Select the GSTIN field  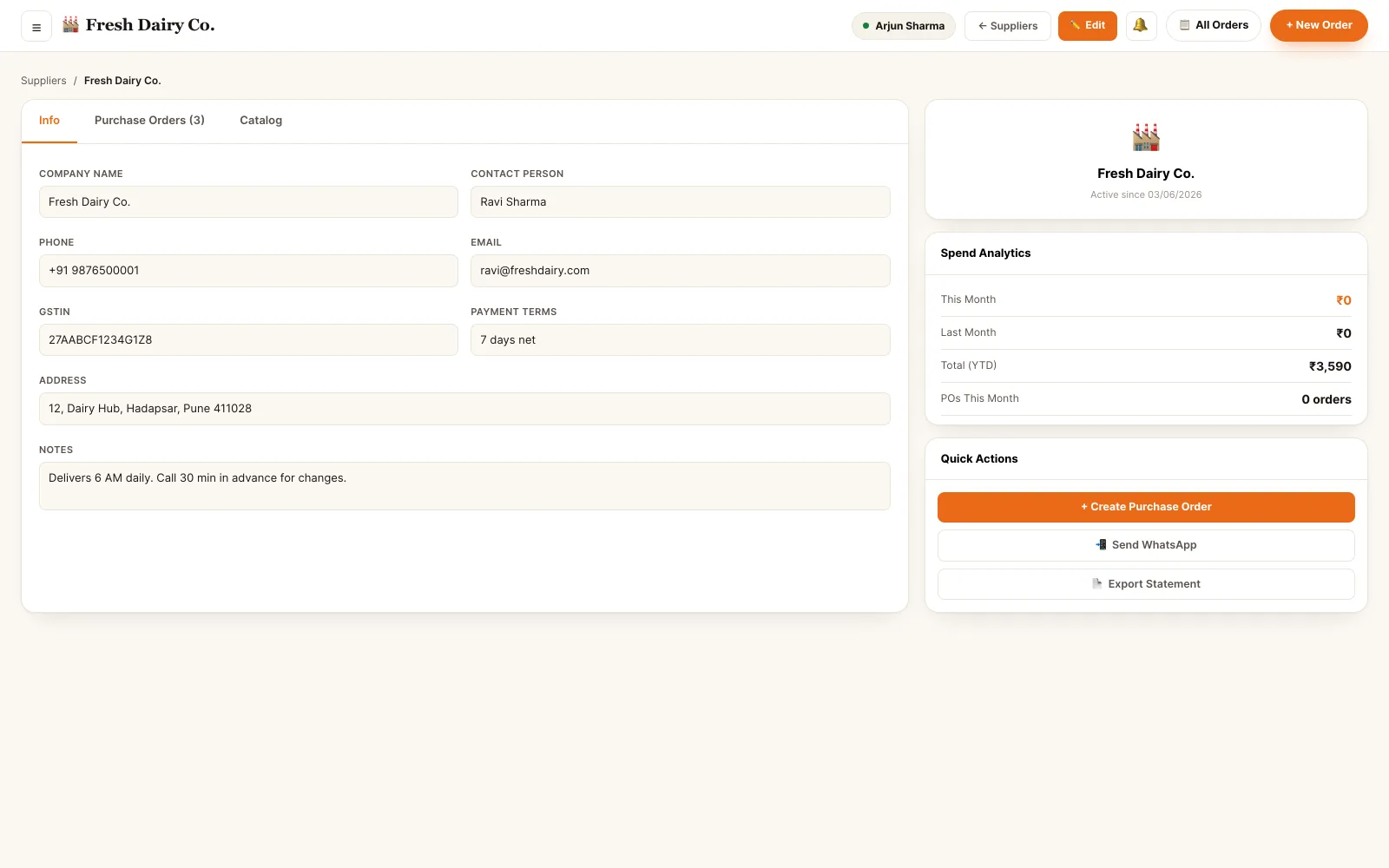coord(248,340)
